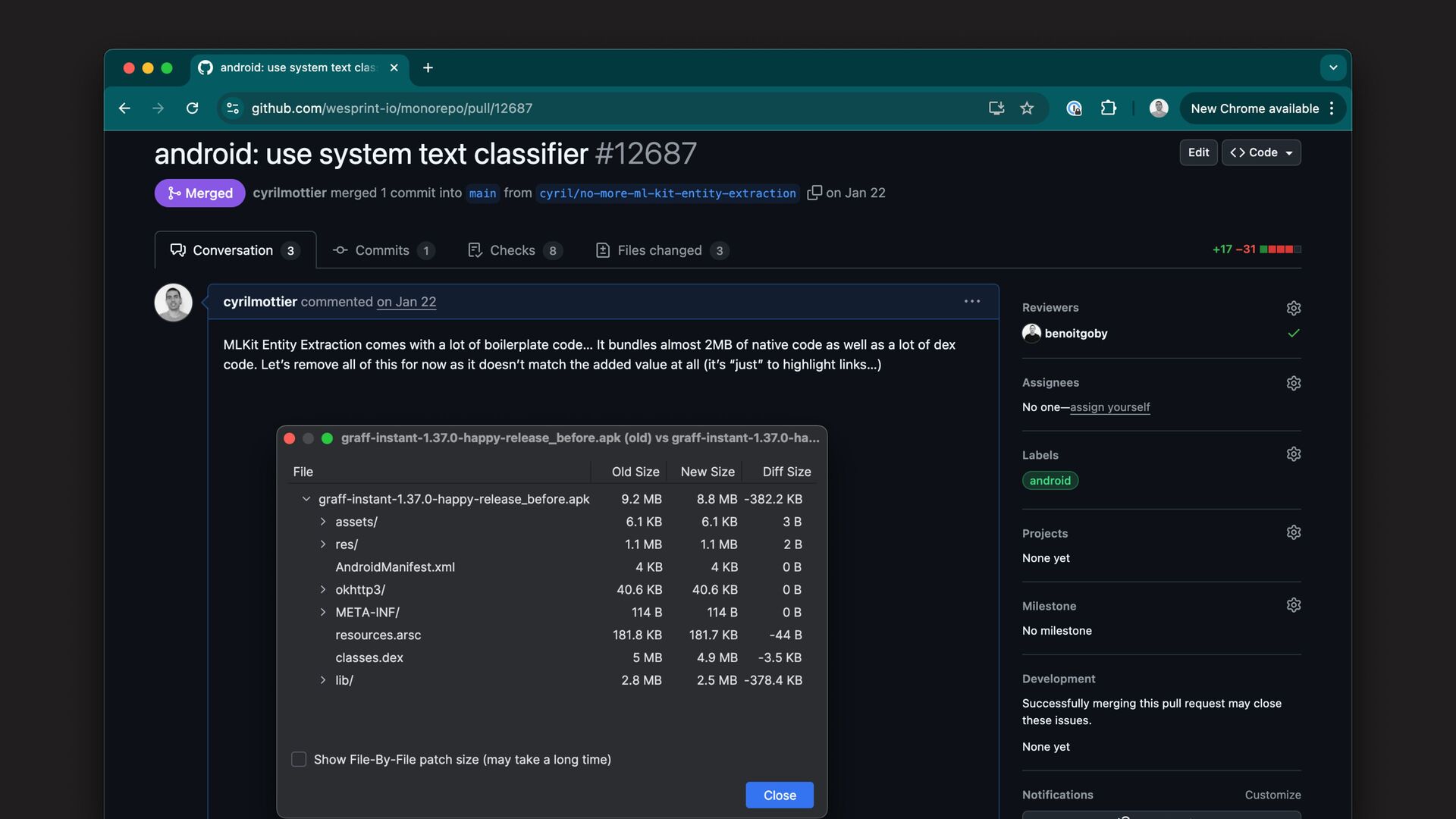The width and height of the screenshot is (1456, 819).
Task: Click the green approval checkmark for benoitgoby
Action: tap(1294, 333)
